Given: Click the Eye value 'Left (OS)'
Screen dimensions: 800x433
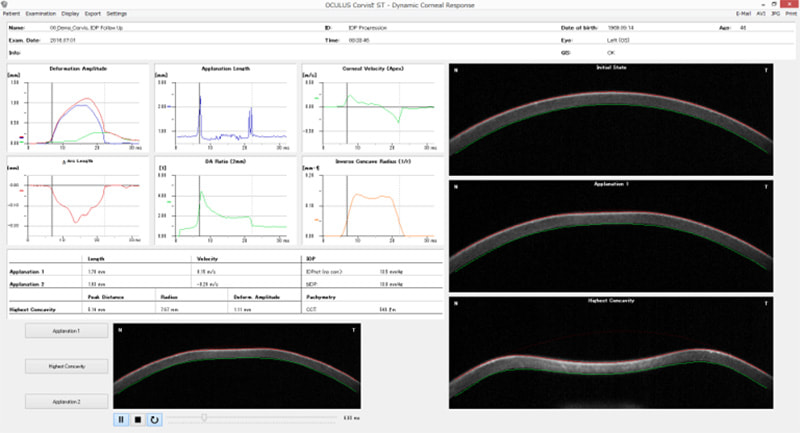Looking at the screenshot, I should [618, 40].
